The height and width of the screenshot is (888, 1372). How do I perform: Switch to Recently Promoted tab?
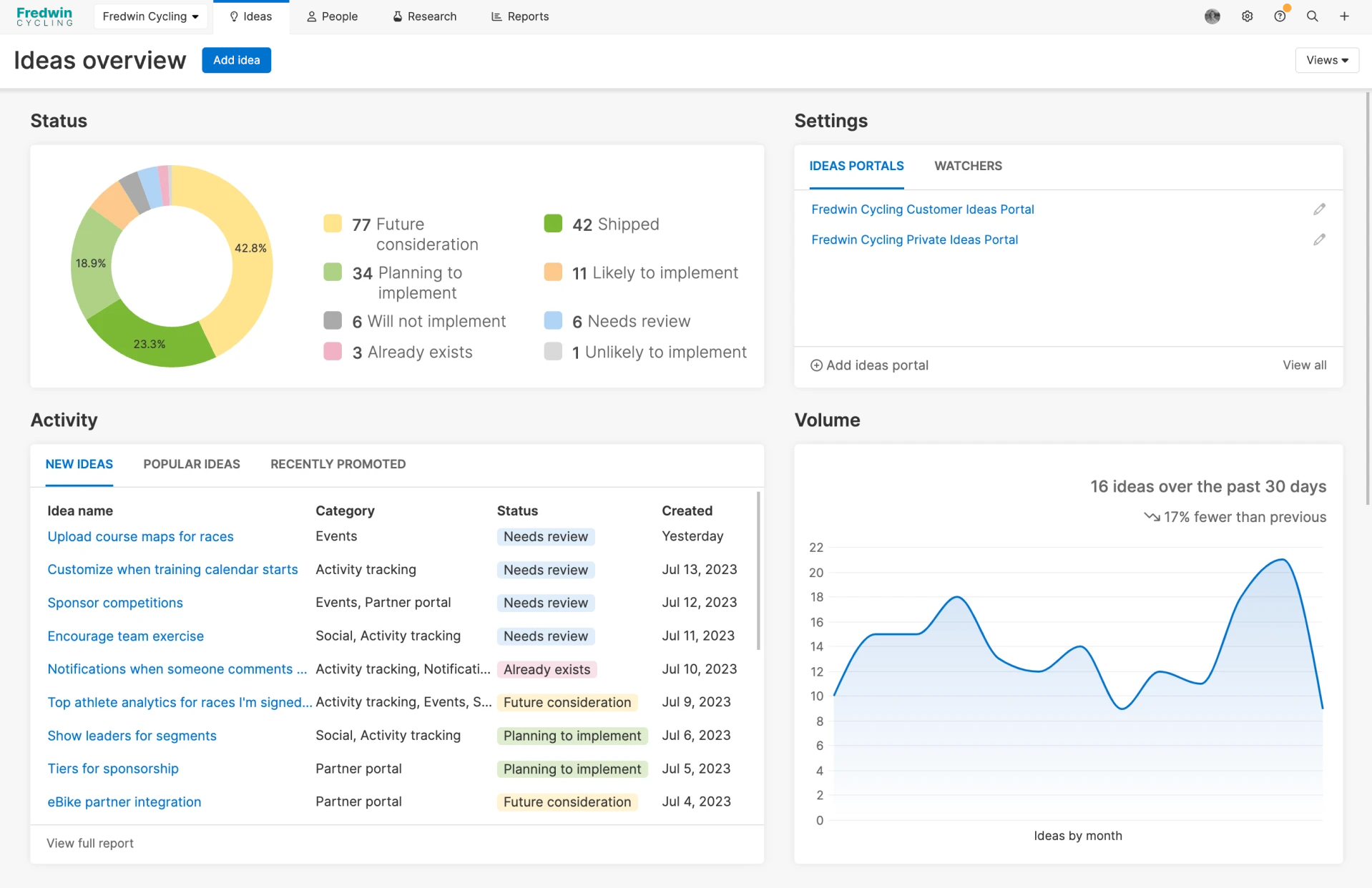(338, 464)
